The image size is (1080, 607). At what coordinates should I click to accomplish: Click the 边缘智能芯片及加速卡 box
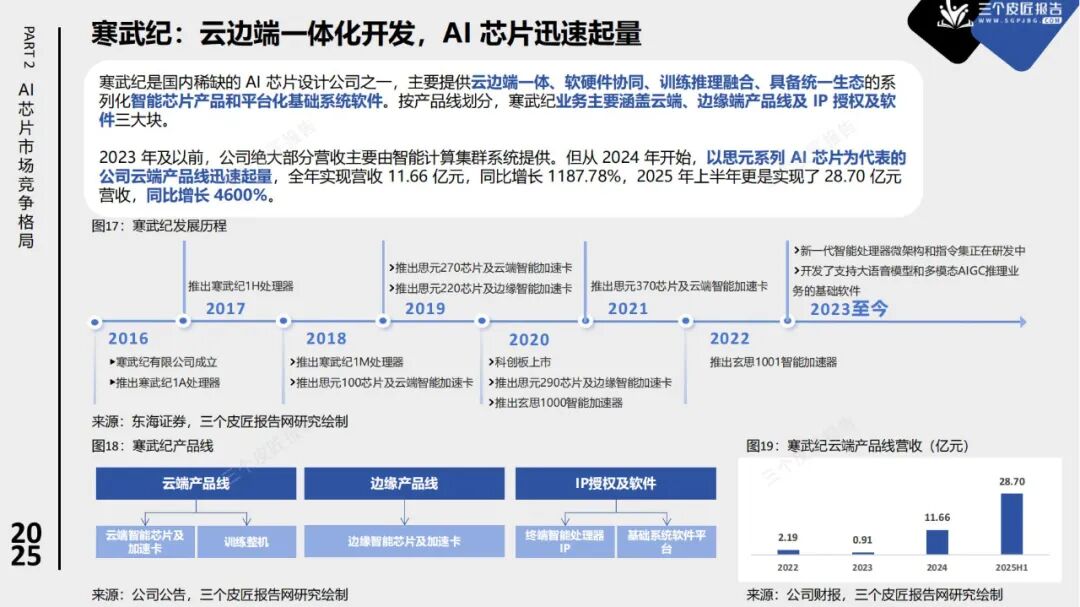point(404,542)
